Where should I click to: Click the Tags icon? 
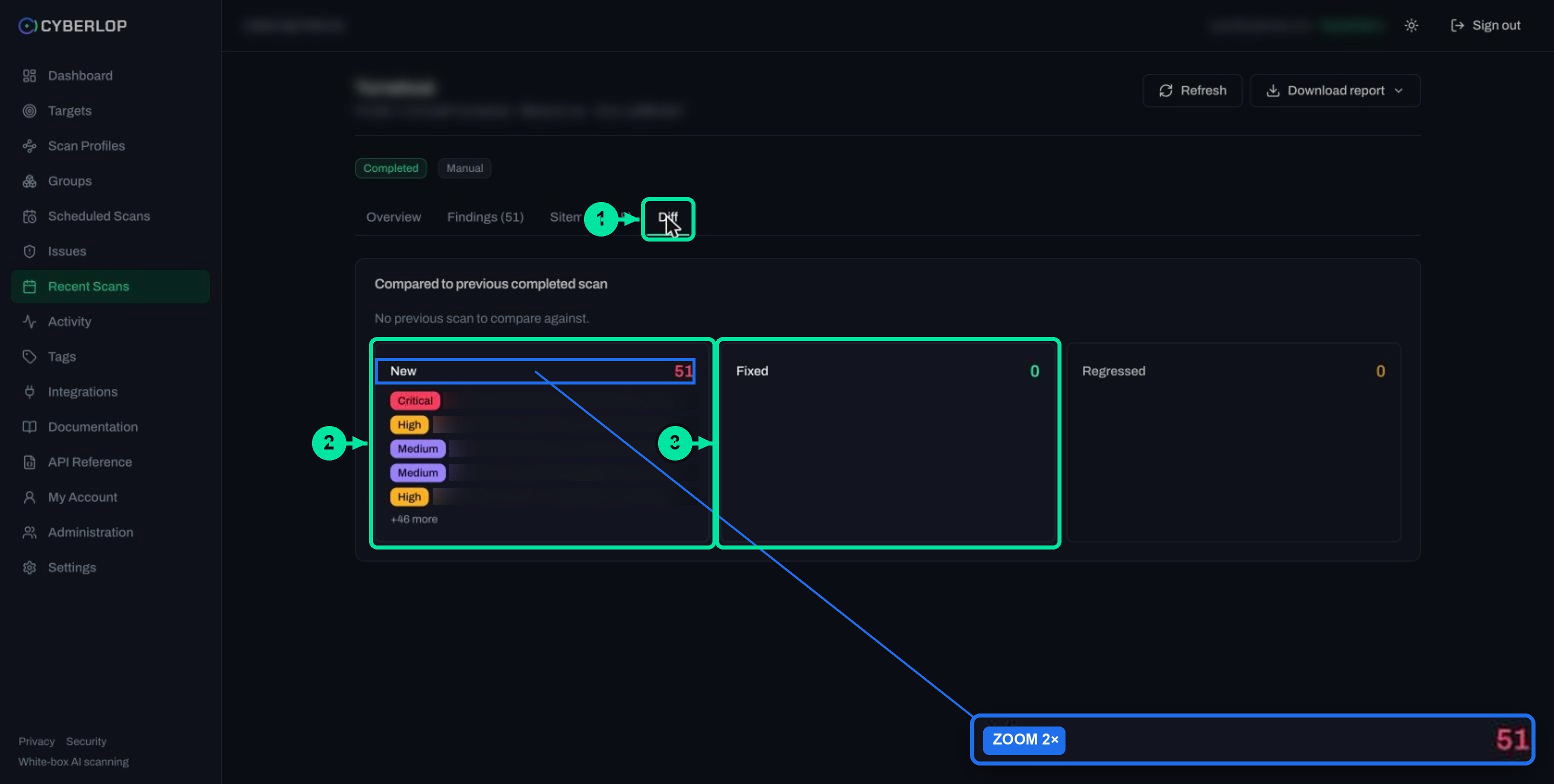click(29, 357)
